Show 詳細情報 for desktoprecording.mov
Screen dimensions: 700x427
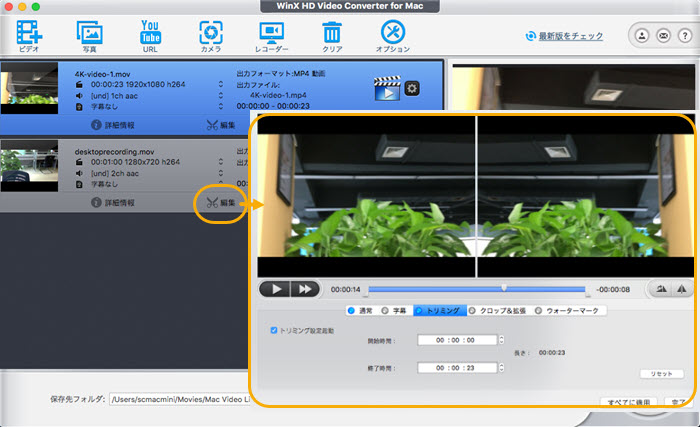click(x=112, y=202)
